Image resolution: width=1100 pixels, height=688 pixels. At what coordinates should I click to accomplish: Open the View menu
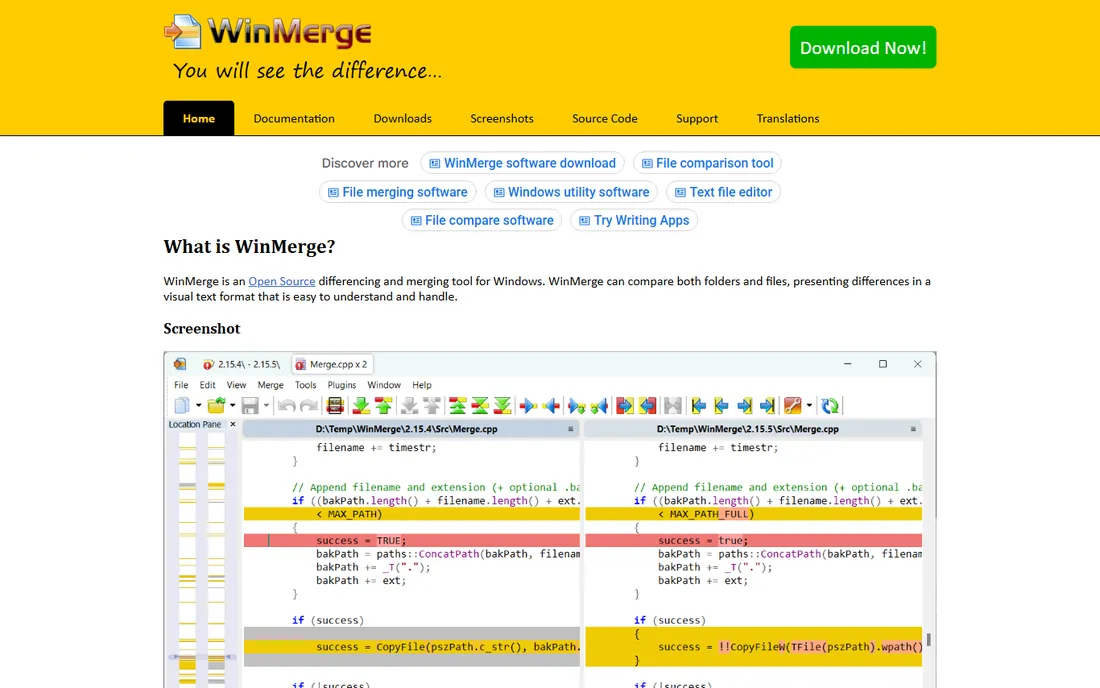tap(236, 385)
